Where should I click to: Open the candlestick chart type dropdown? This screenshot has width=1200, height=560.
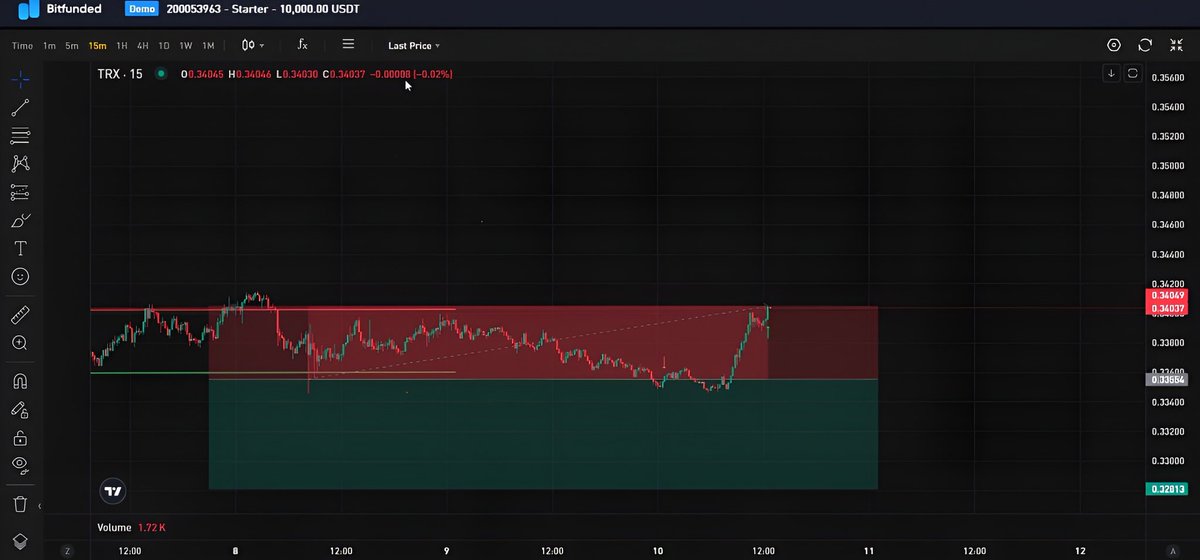coord(253,46)
